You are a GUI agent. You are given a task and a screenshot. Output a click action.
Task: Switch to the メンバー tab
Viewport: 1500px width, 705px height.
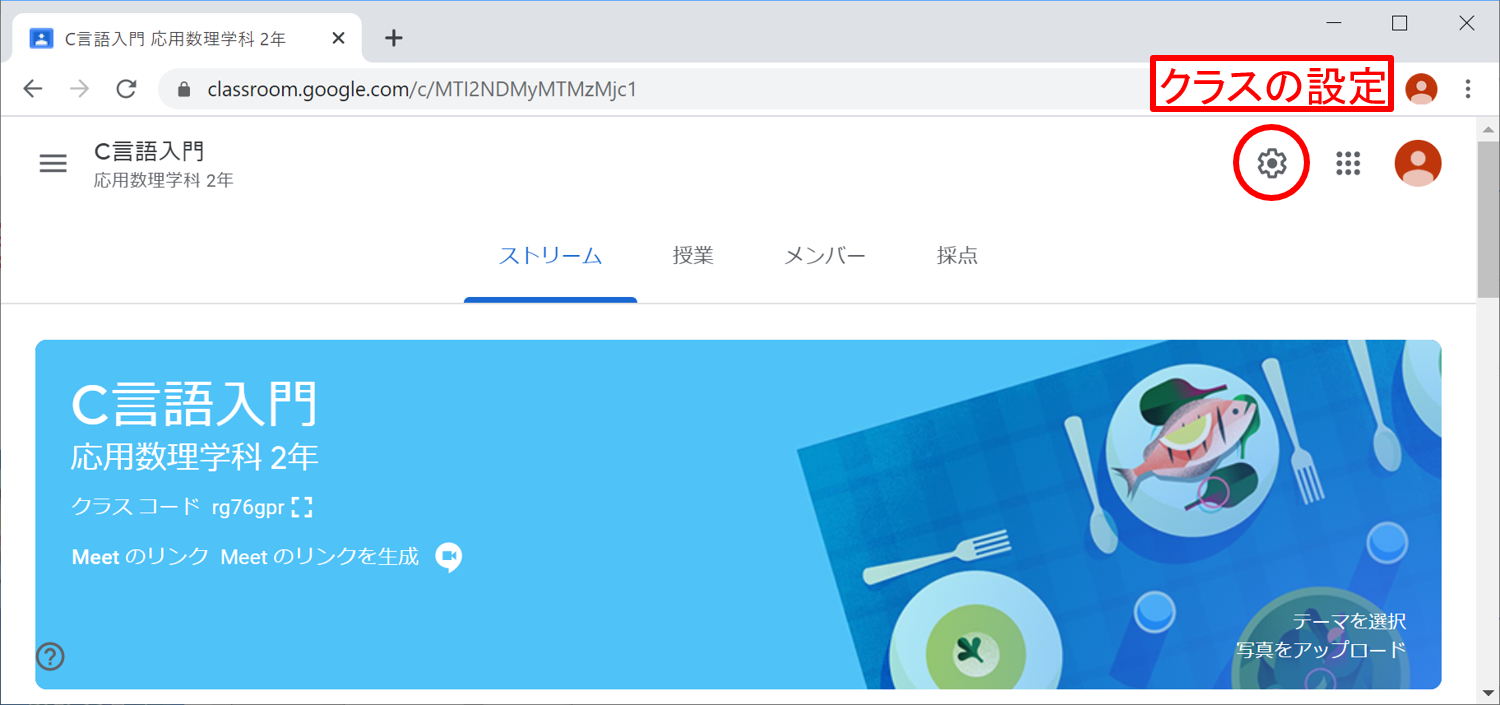(x=825, y=256)
